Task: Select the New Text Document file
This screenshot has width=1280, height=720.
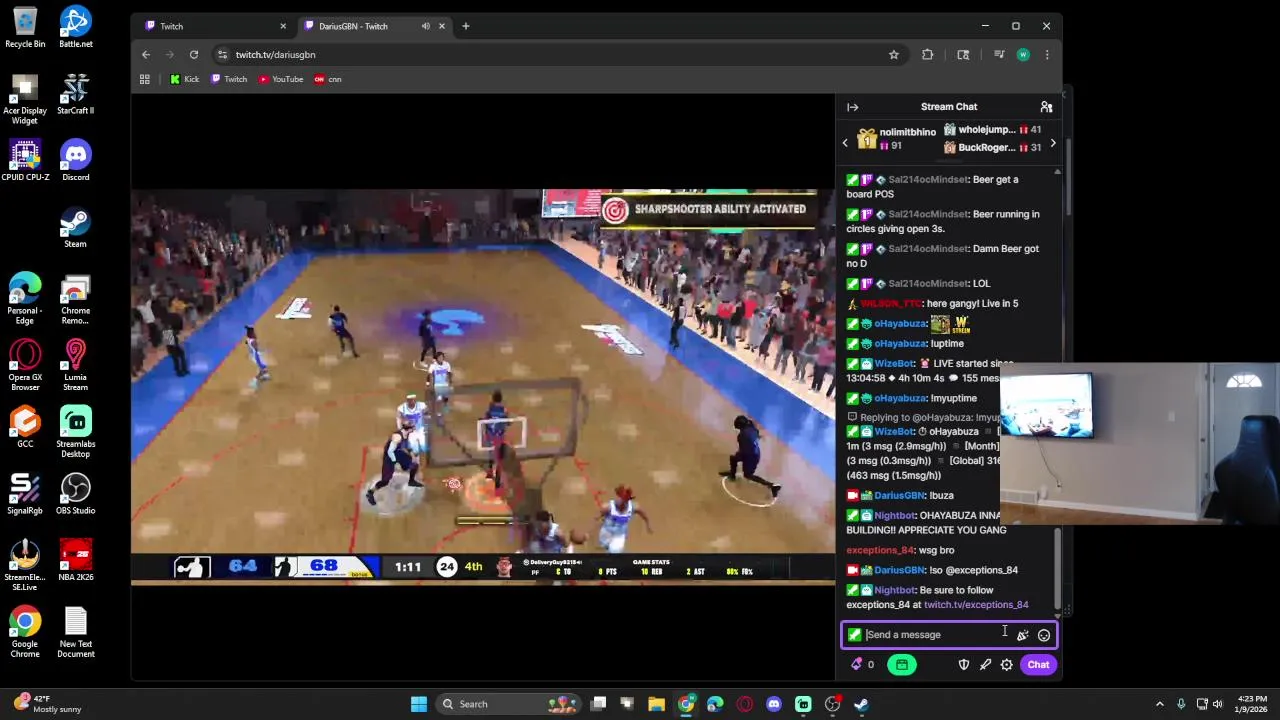Action: point(75,632)
